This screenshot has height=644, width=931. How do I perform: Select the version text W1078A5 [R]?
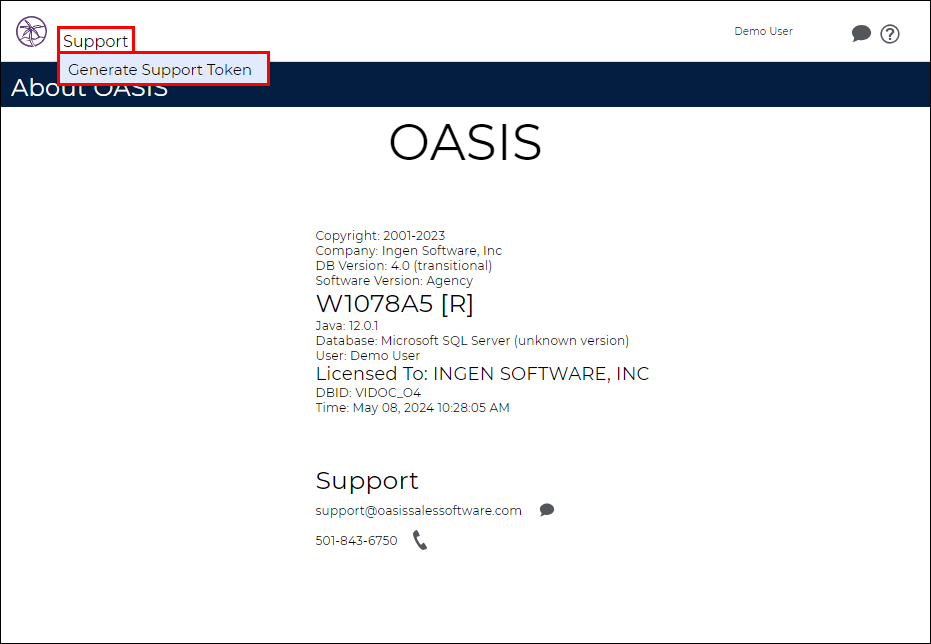[394, 304]
